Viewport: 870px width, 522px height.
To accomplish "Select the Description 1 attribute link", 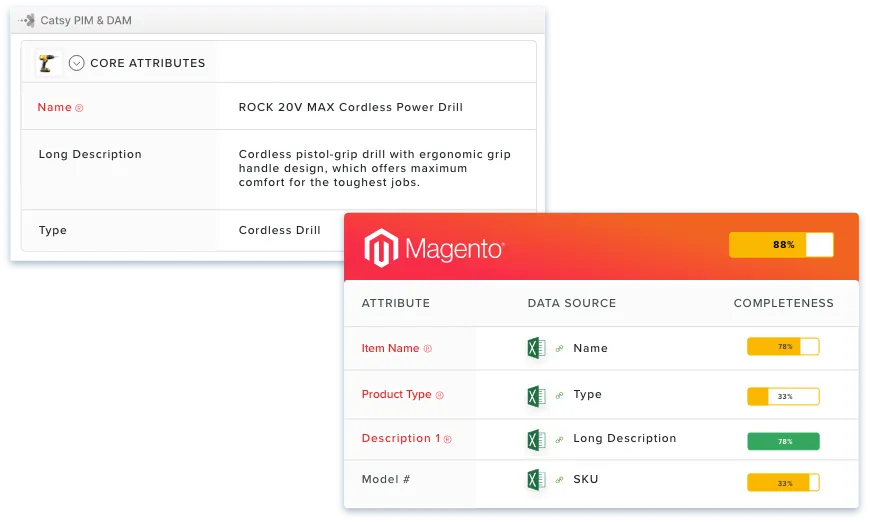I will pos(401,438).
